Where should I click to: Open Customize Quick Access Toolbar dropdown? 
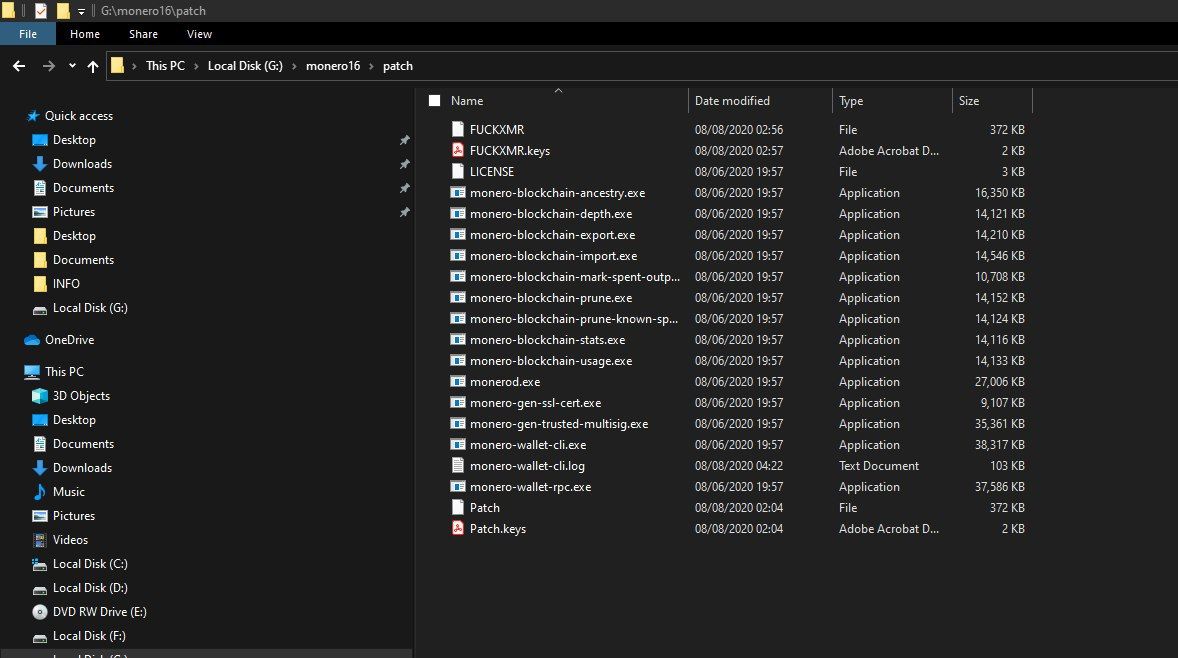click(81, 11)
